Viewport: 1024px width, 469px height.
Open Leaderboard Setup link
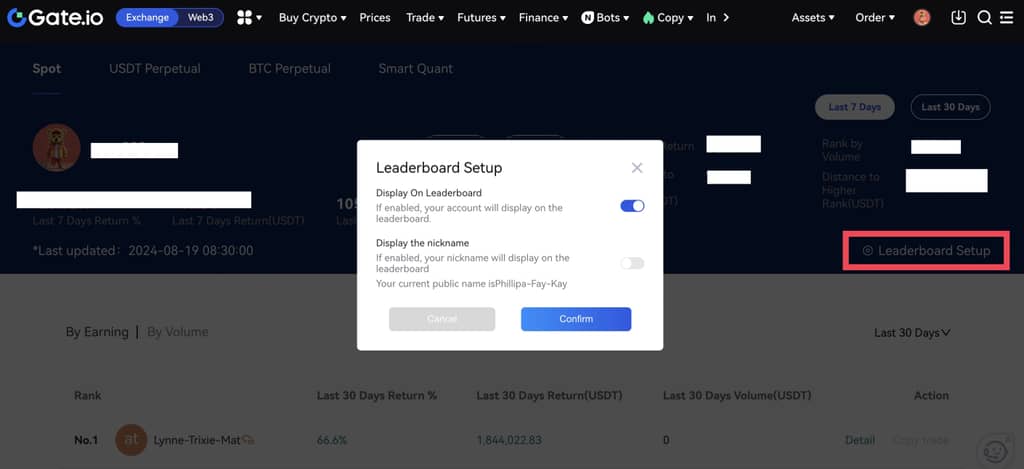pyautogui.click(x=927, y=251)
